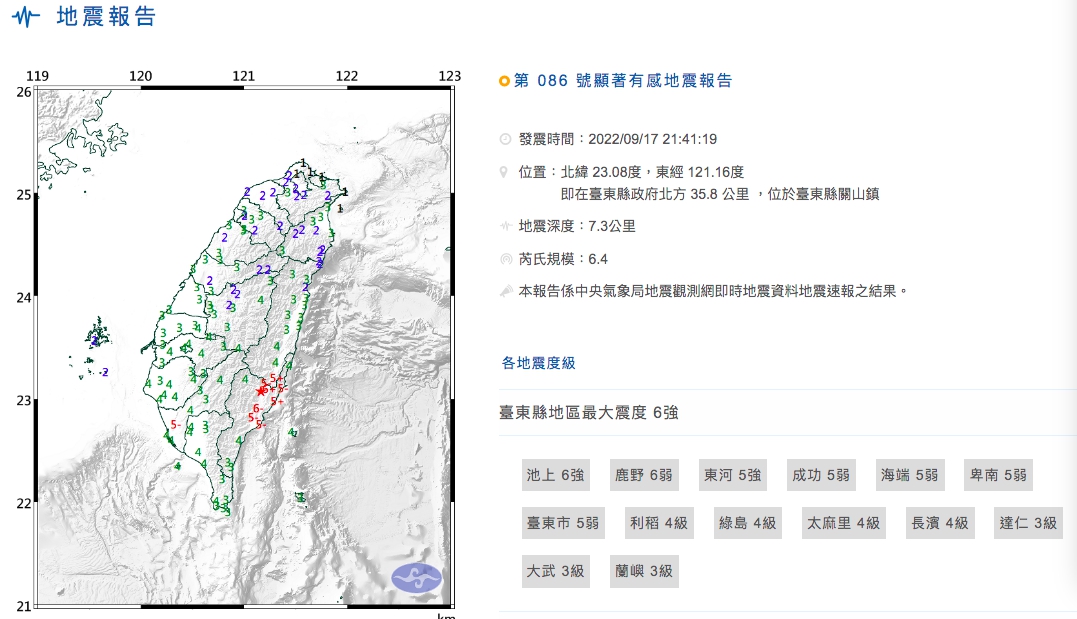
Task: Click the 達仁 3級 station chip
Action: coord(1027,523)
